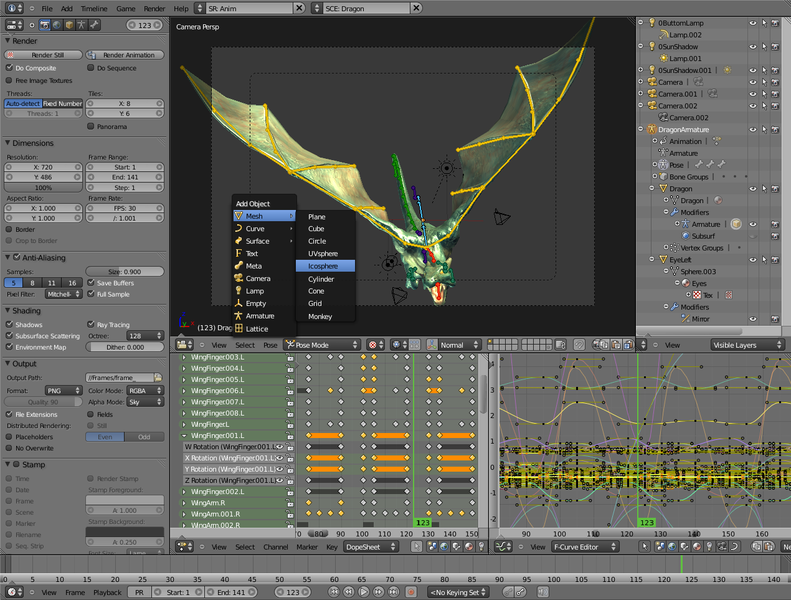Toggle Full Sample checkbox
This screenshot has height=600, width=791.
pyautogui.click(x=91, y=294)
